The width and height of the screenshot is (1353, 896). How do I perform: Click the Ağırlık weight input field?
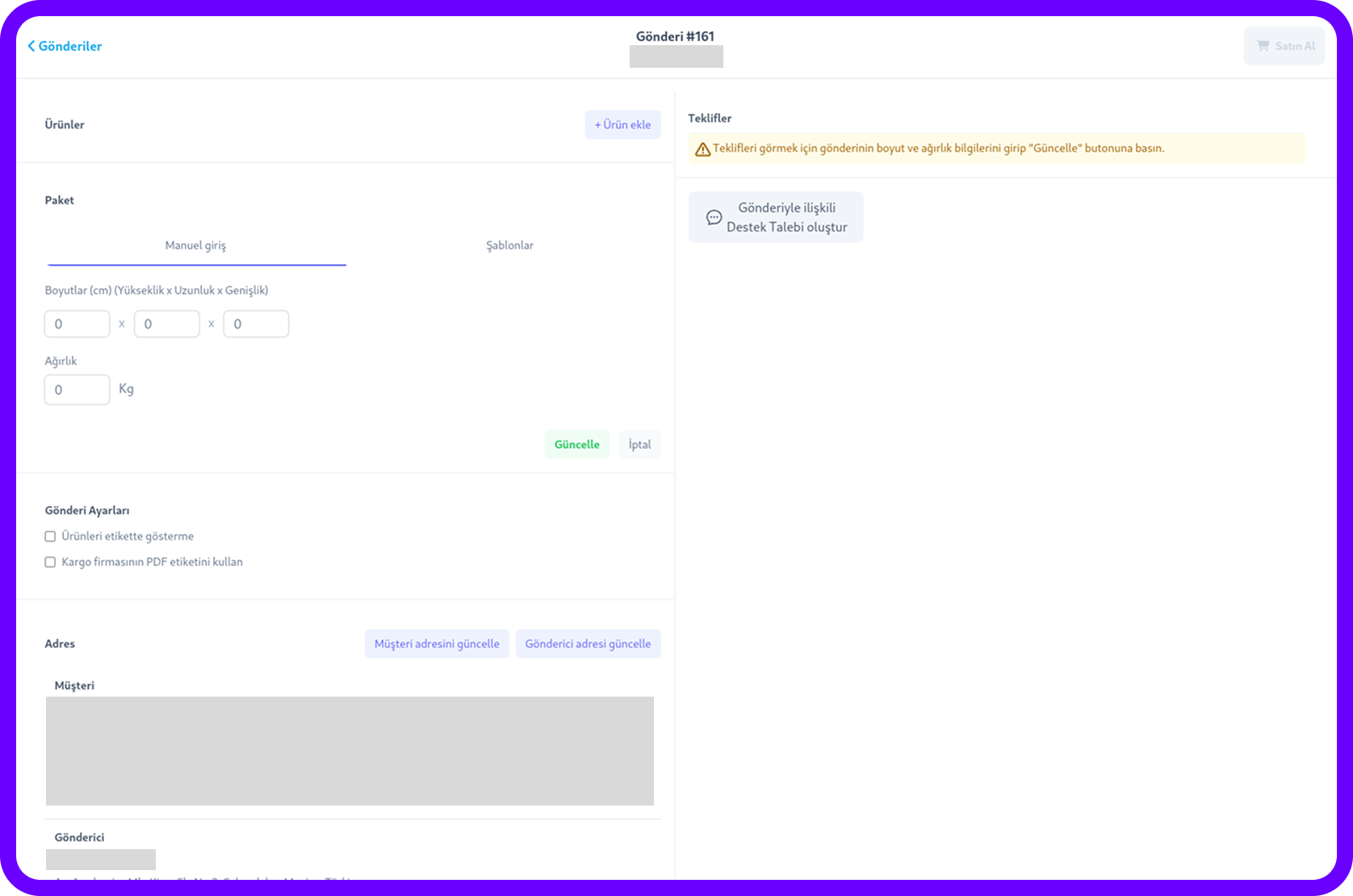click(x=77, y=390)
